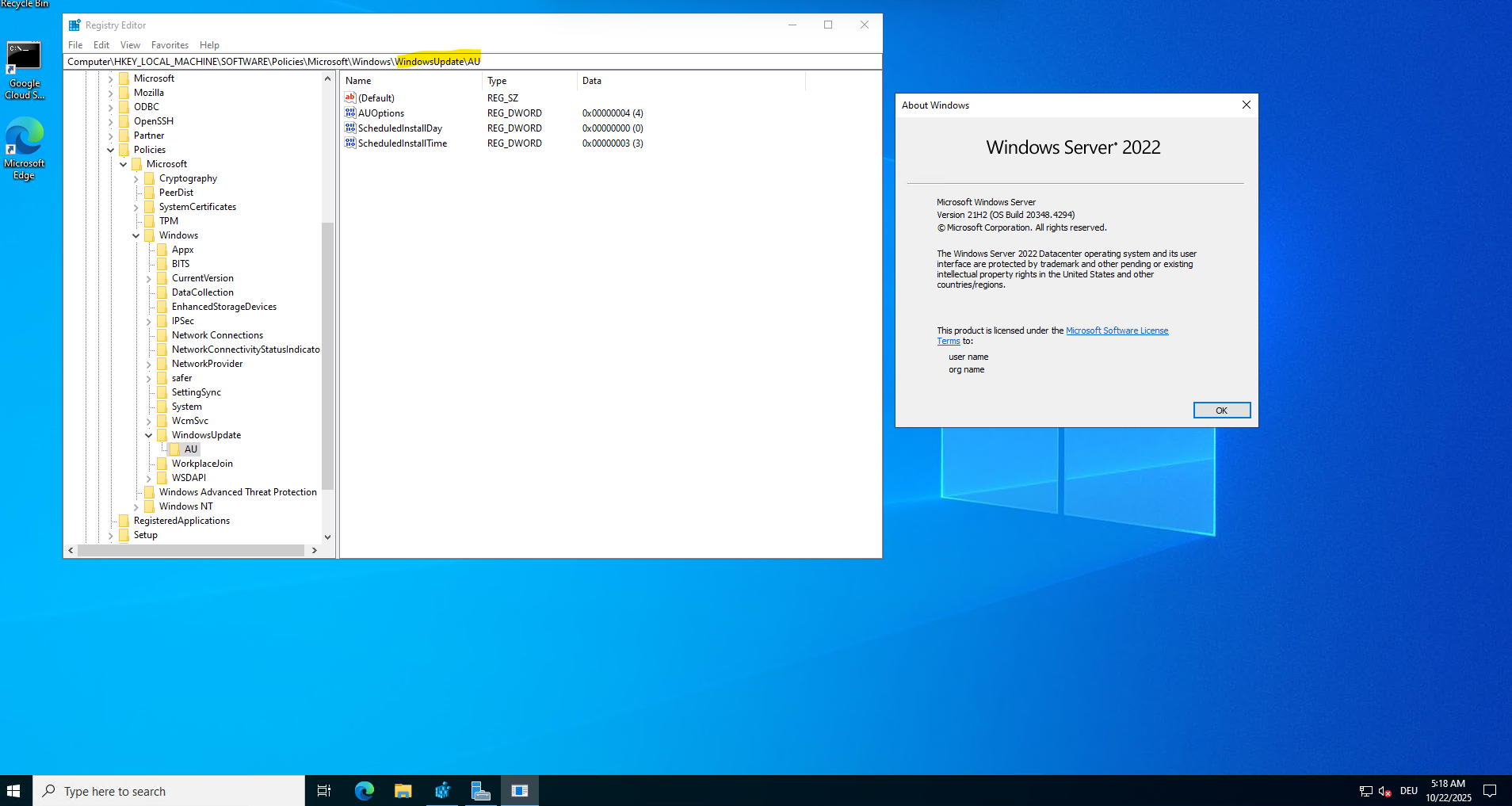1512x806 pixels.
Task: Collapse the Policies tree node
Action: pyautogui.click(x=110, y=150)
